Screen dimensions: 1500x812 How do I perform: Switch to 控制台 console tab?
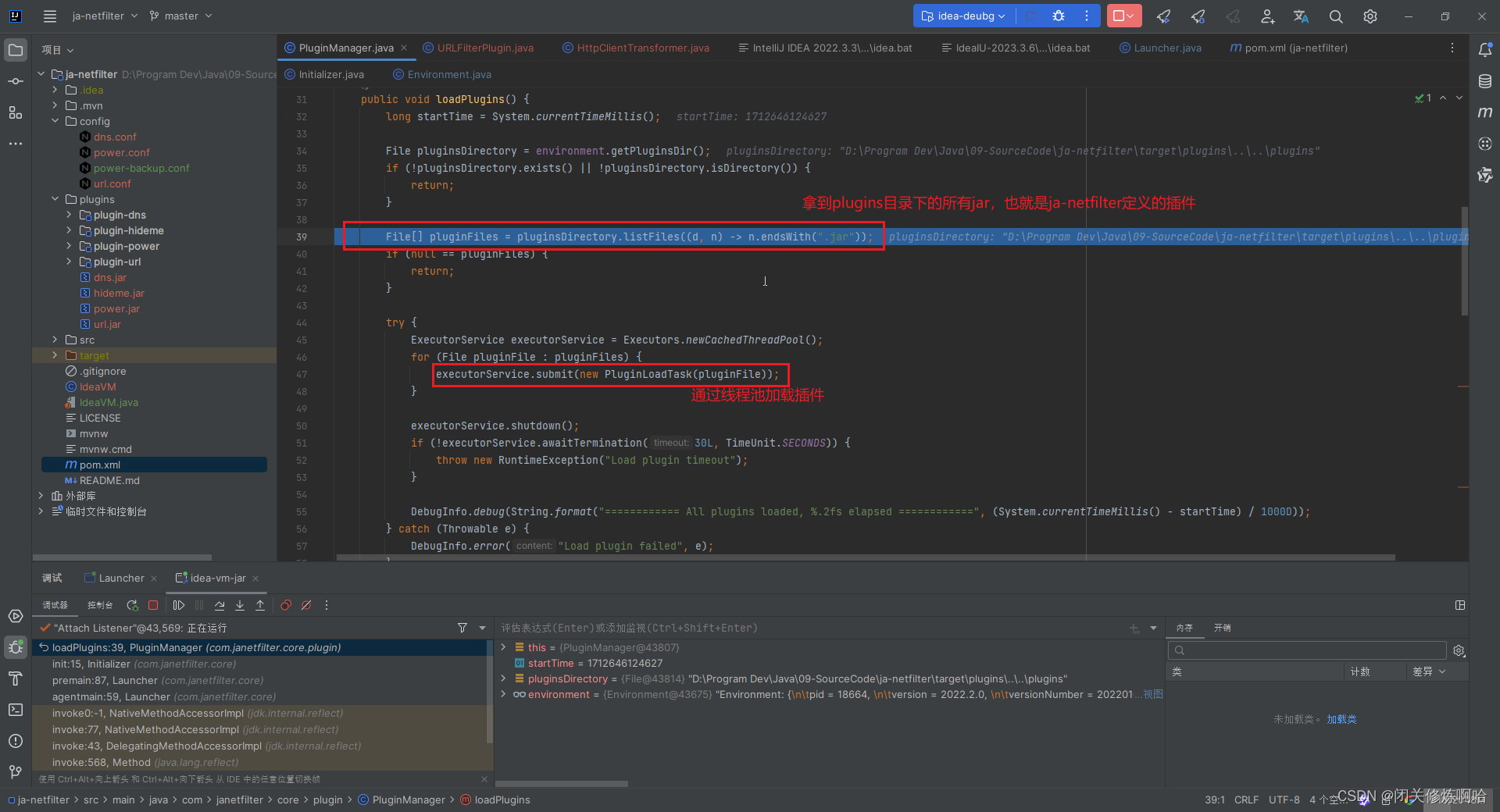pyautogui.click(x=100, y=605)
